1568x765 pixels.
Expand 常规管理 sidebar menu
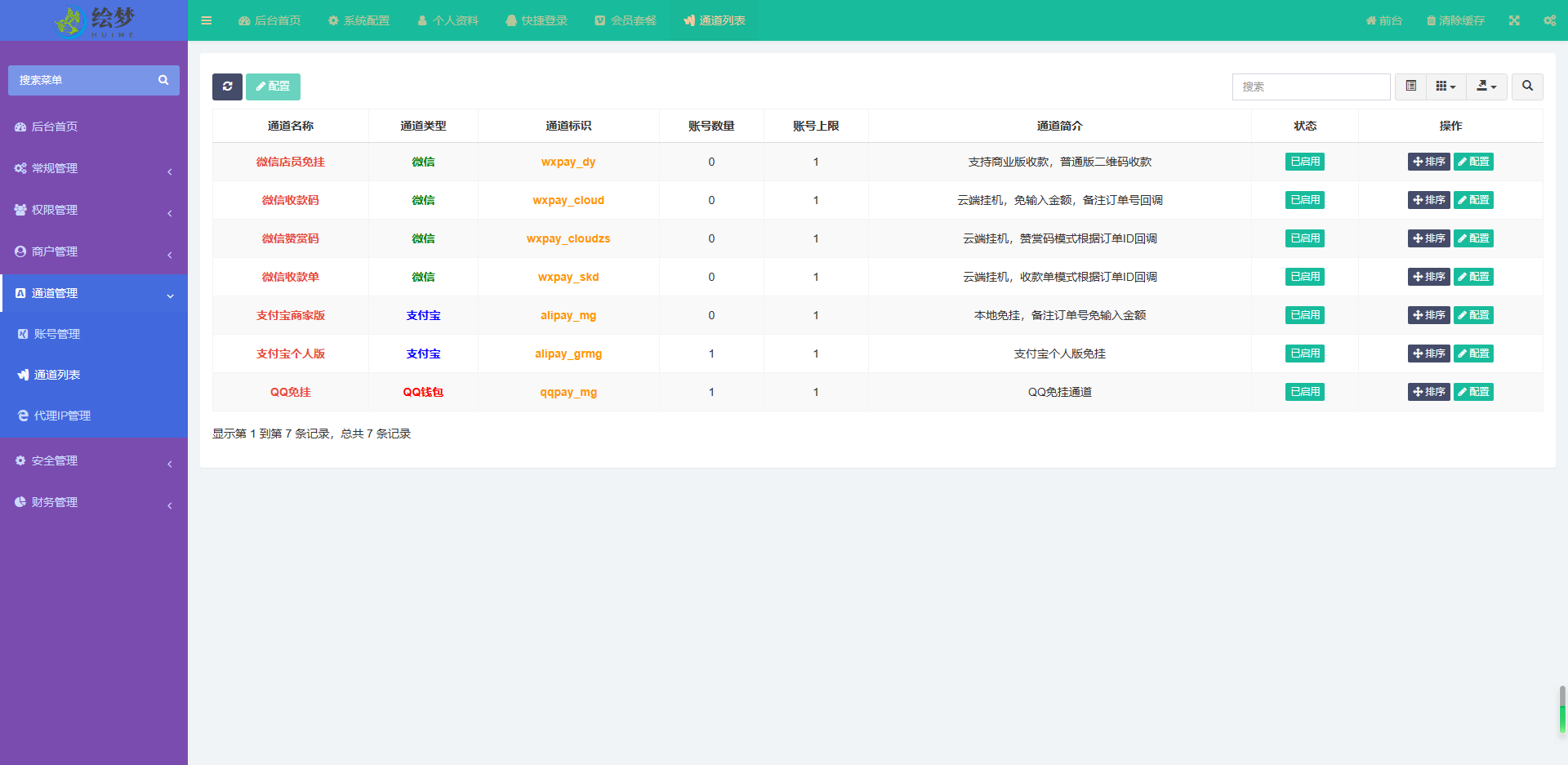(94, 168)
